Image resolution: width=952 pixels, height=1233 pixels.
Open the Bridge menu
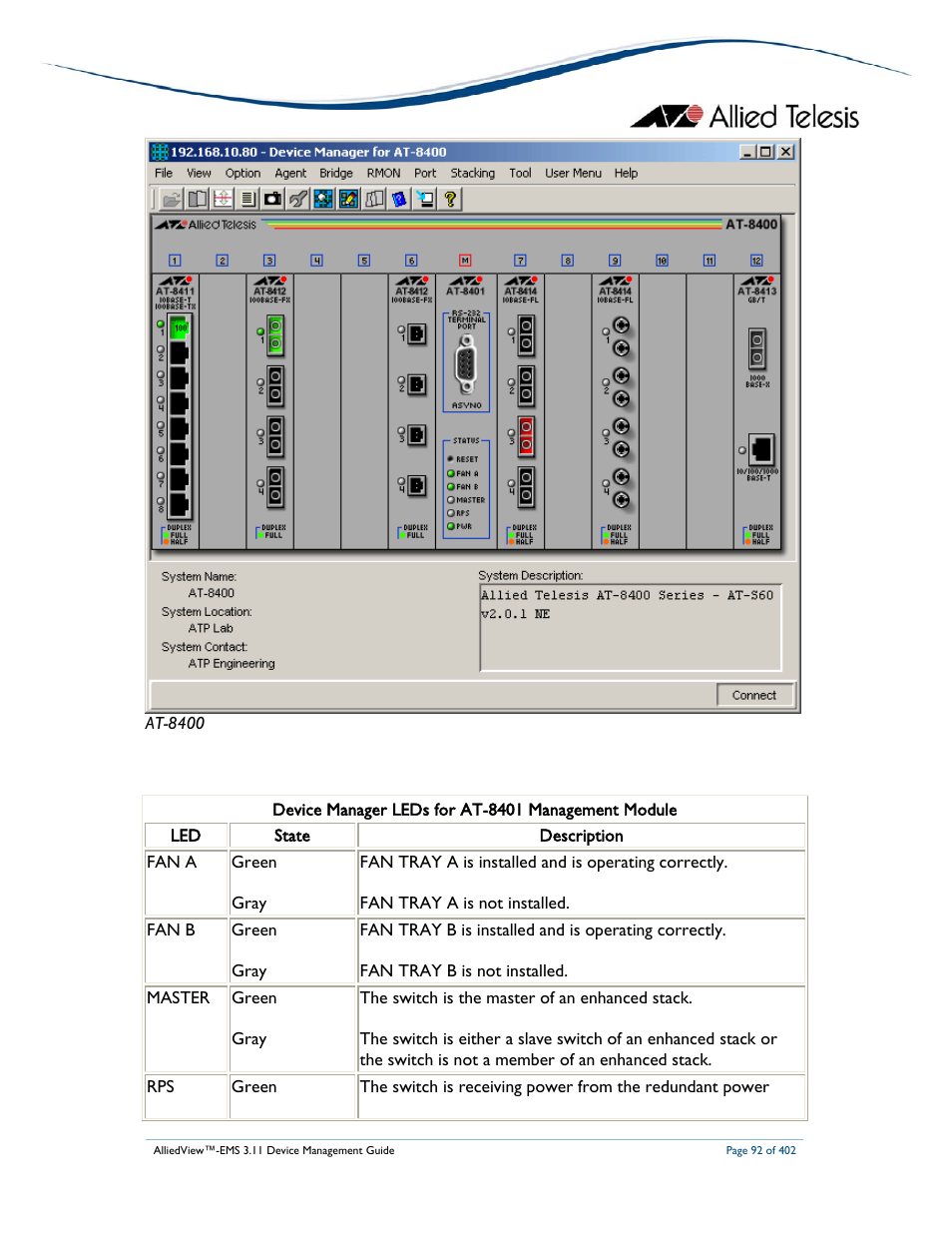coord(336,174)
